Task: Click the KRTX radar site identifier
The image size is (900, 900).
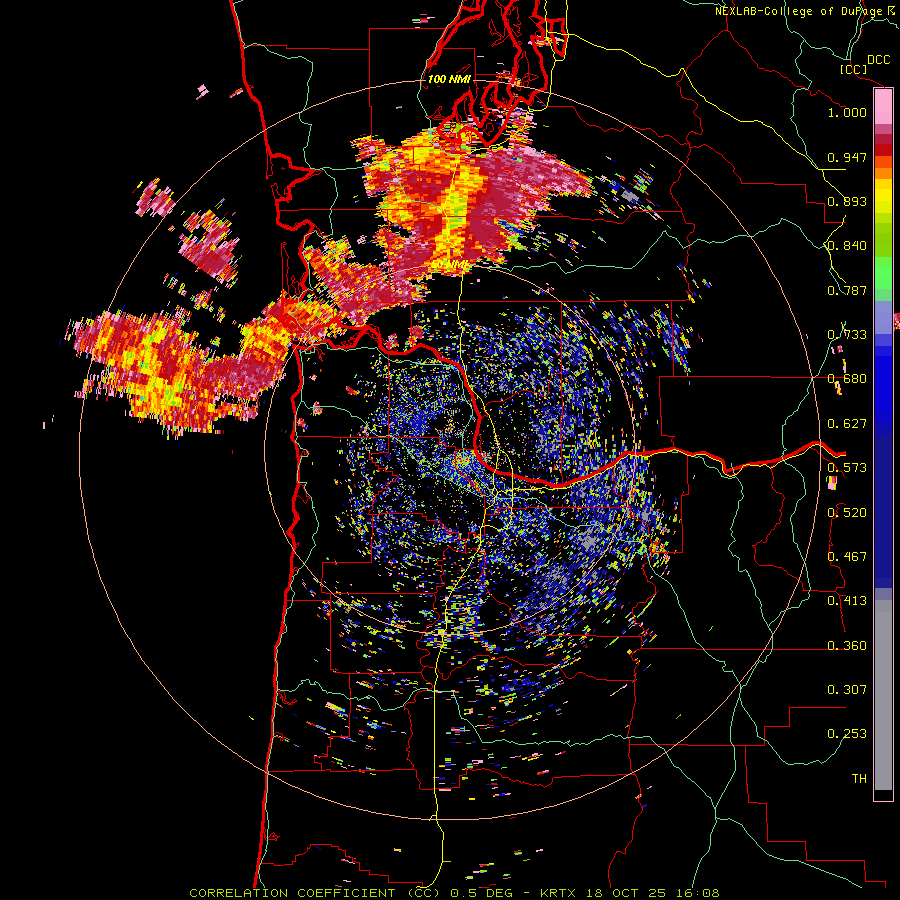Action: click(559, 893)
